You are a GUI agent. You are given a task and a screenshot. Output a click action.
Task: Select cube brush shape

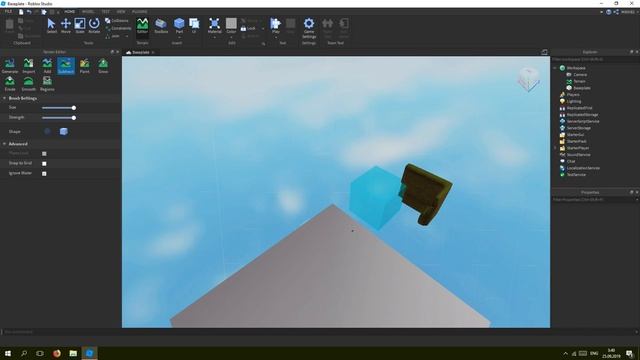64,131
